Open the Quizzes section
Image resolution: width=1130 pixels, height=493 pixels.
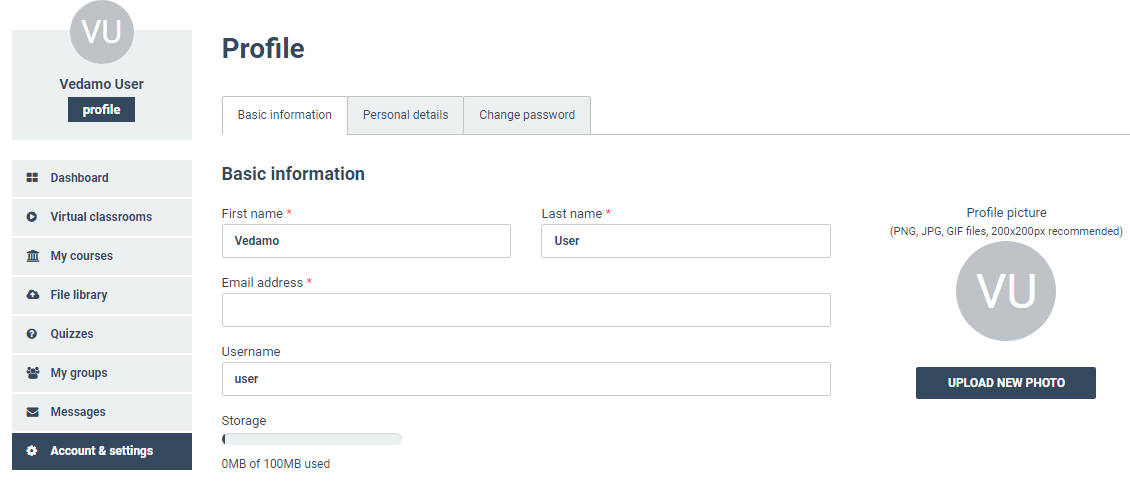[x=102, y=334]
